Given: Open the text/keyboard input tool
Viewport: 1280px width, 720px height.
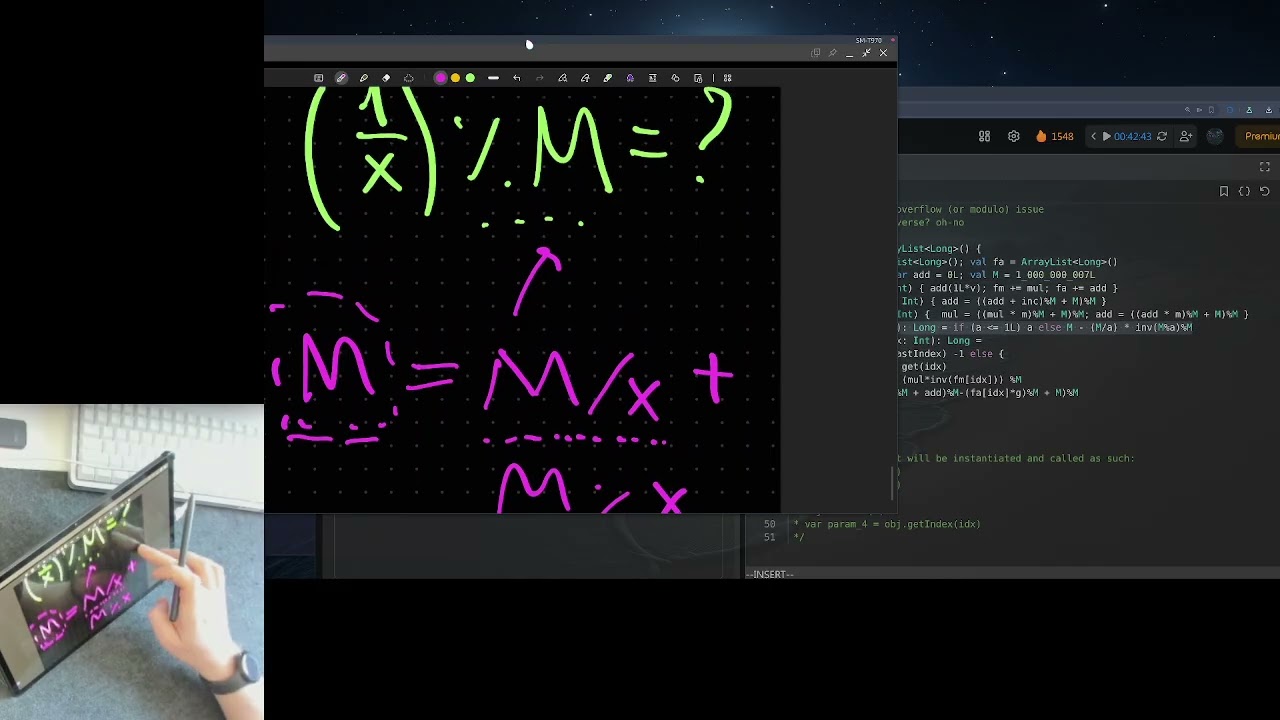Looking at the screenshot, I should tap(319, 78).
